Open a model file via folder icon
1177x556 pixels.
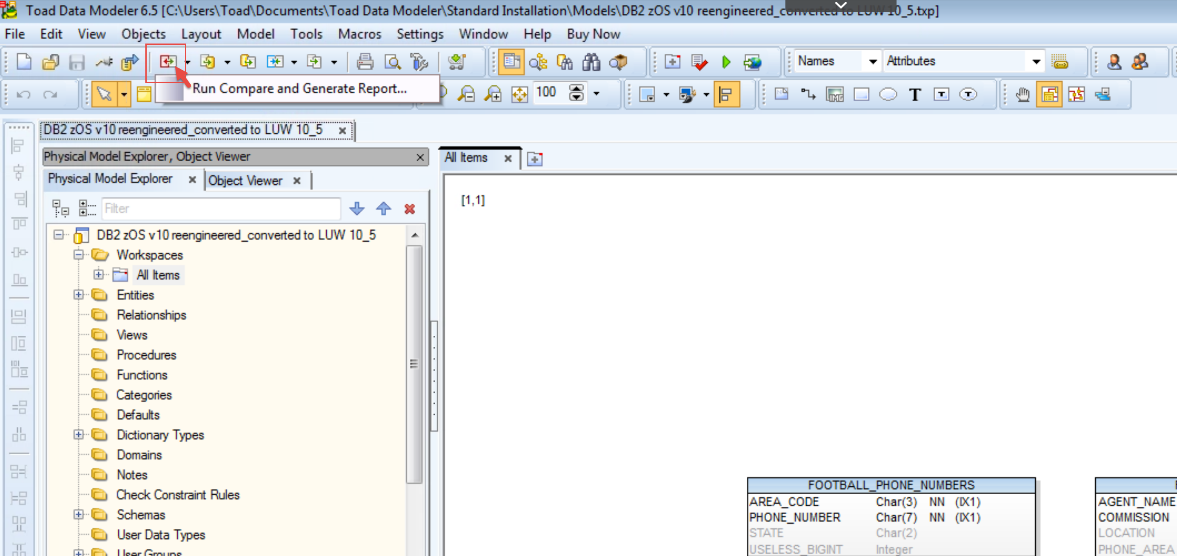[x=51, y=62]
